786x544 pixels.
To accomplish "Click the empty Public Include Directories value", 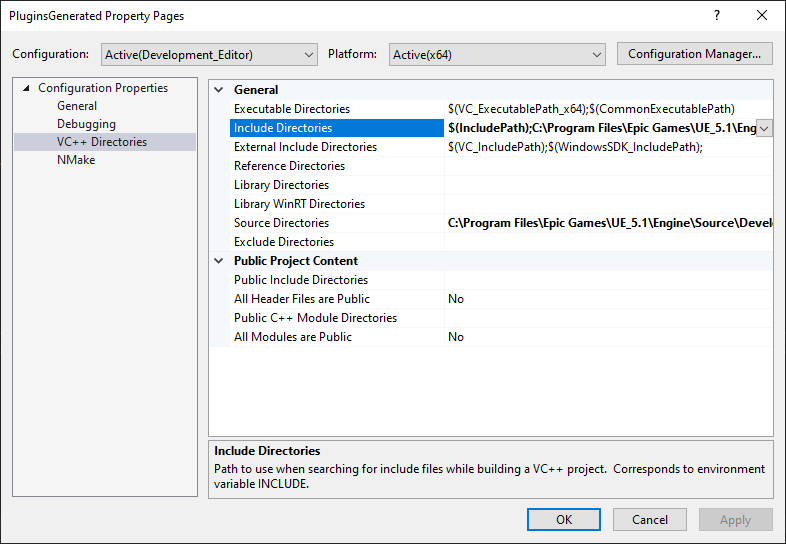I will pyautogui.click(x=608, y=280).
